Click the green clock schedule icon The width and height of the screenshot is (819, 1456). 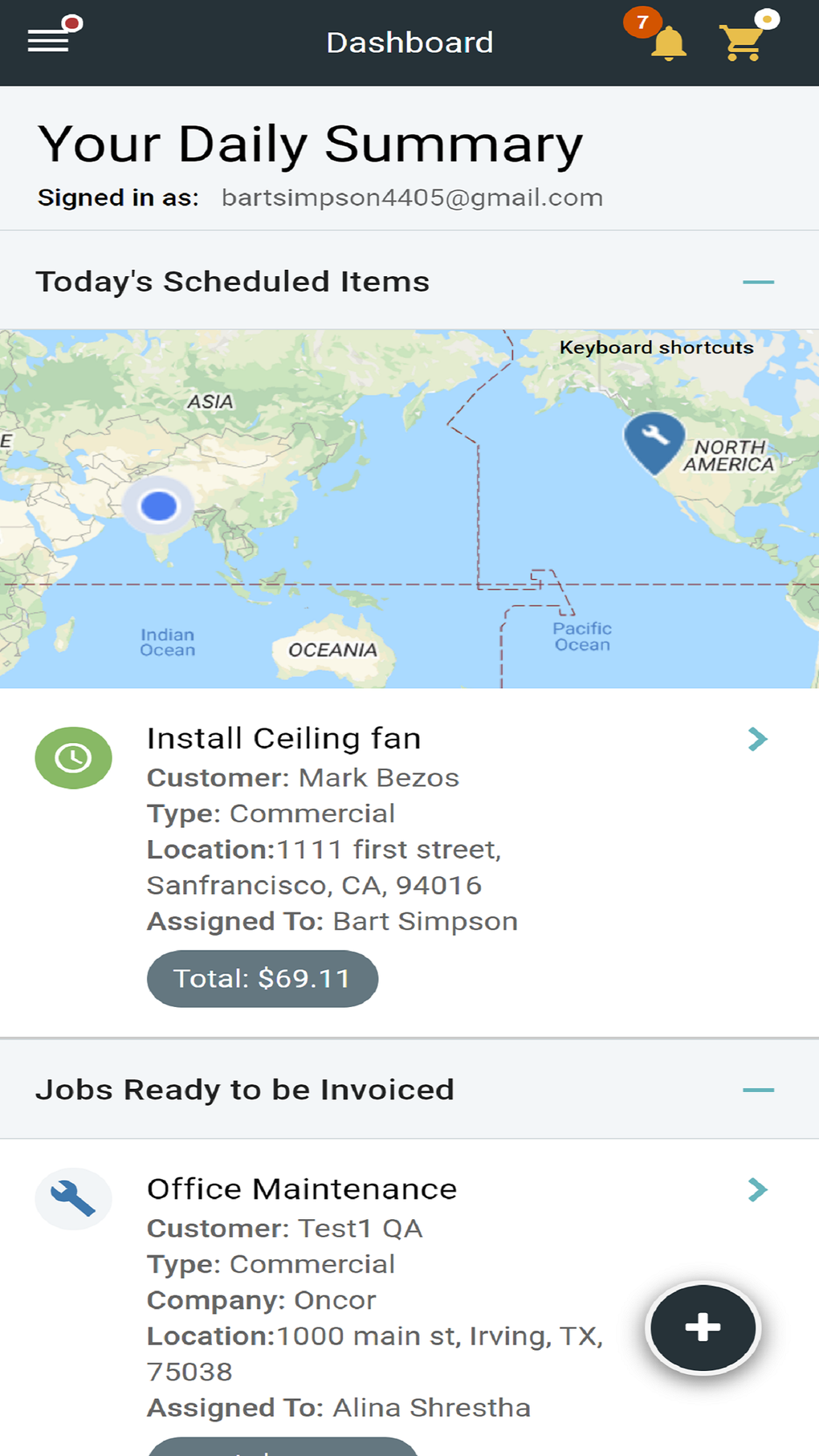(x=73, y=757)
